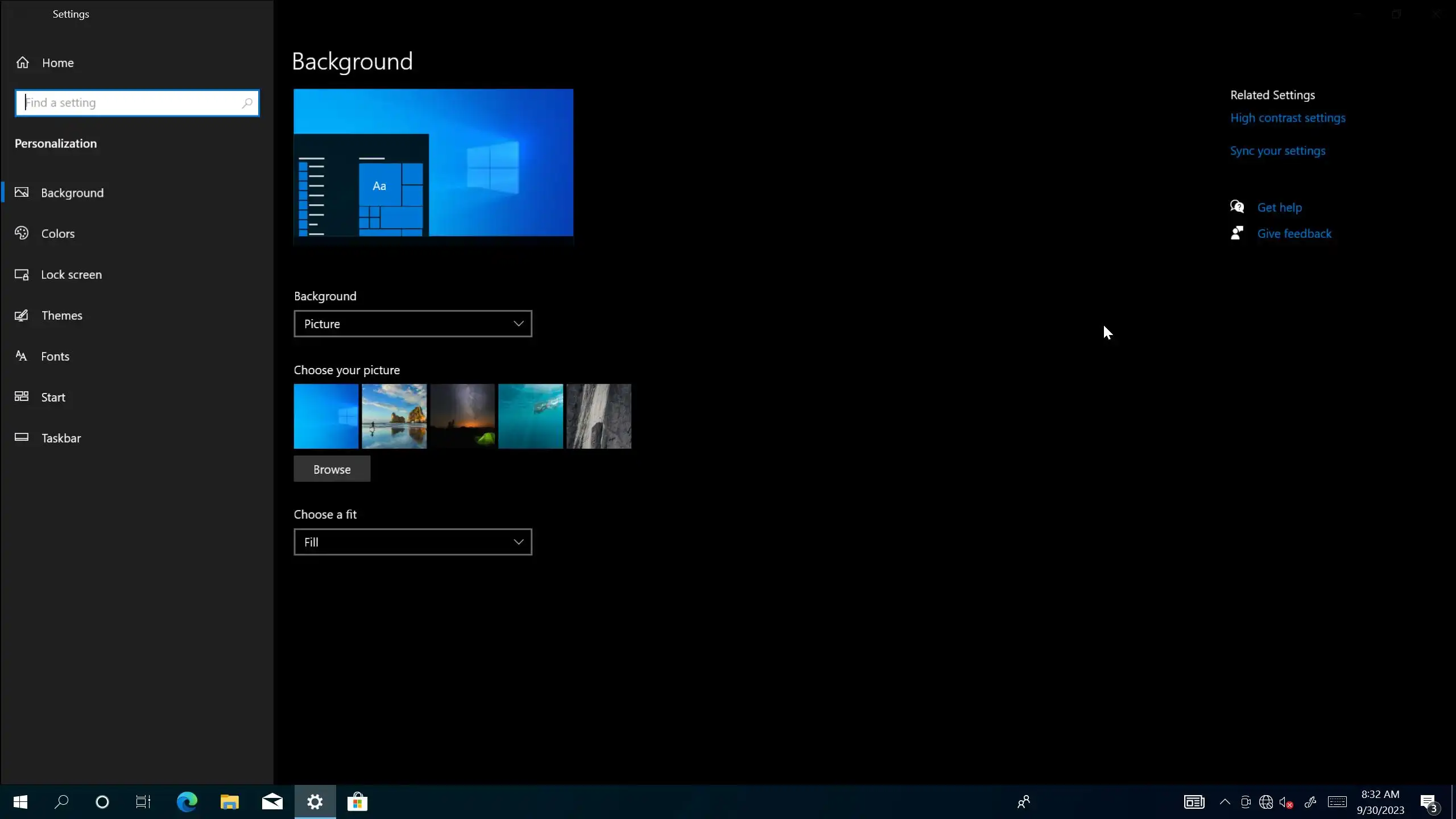Open Microsoft Edge from the taskbar
This screenshot has height=819, width=1456.
point(187,802)
